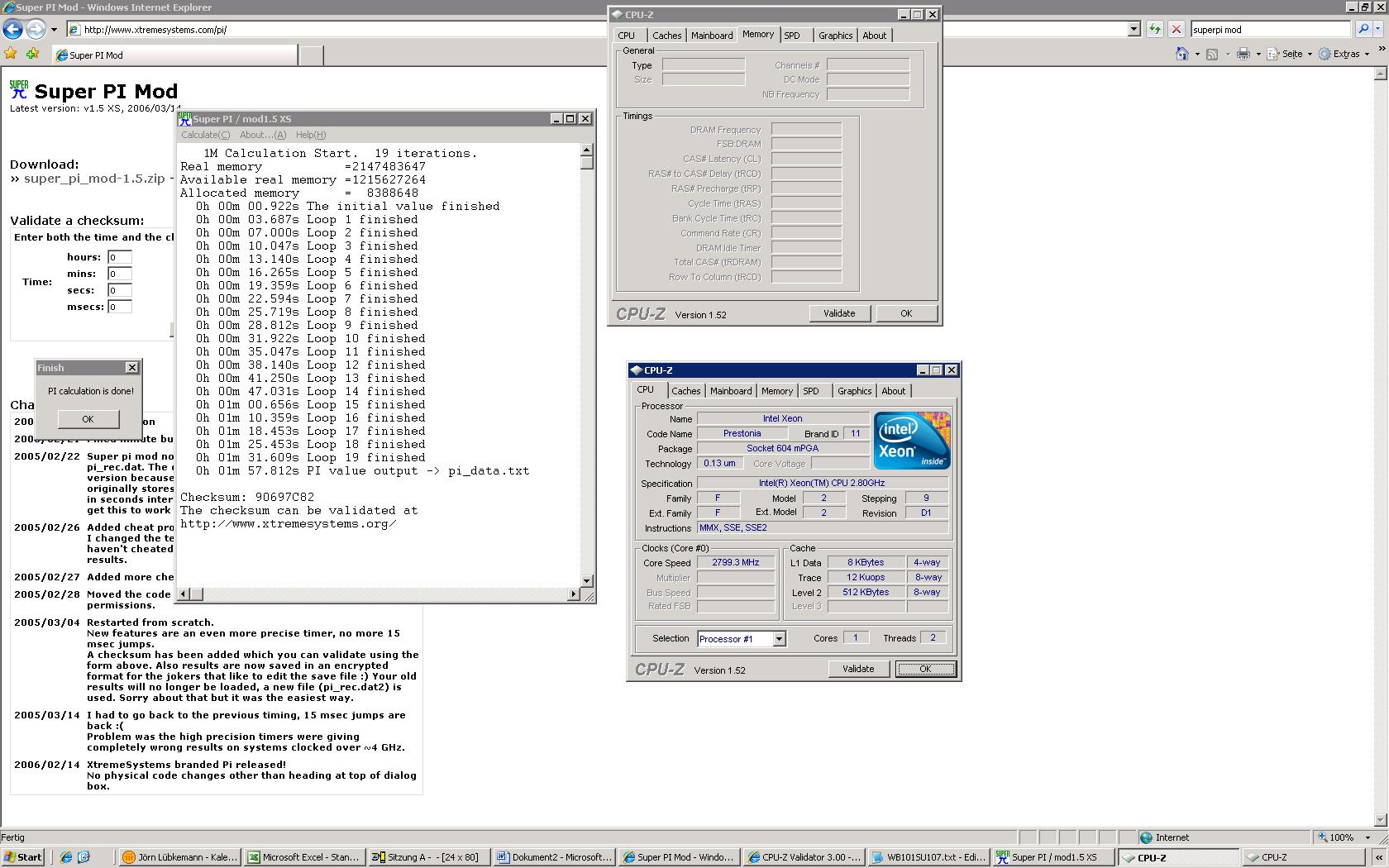Open Mainboard tab in upper CPU-Z window

click(712, 36)
